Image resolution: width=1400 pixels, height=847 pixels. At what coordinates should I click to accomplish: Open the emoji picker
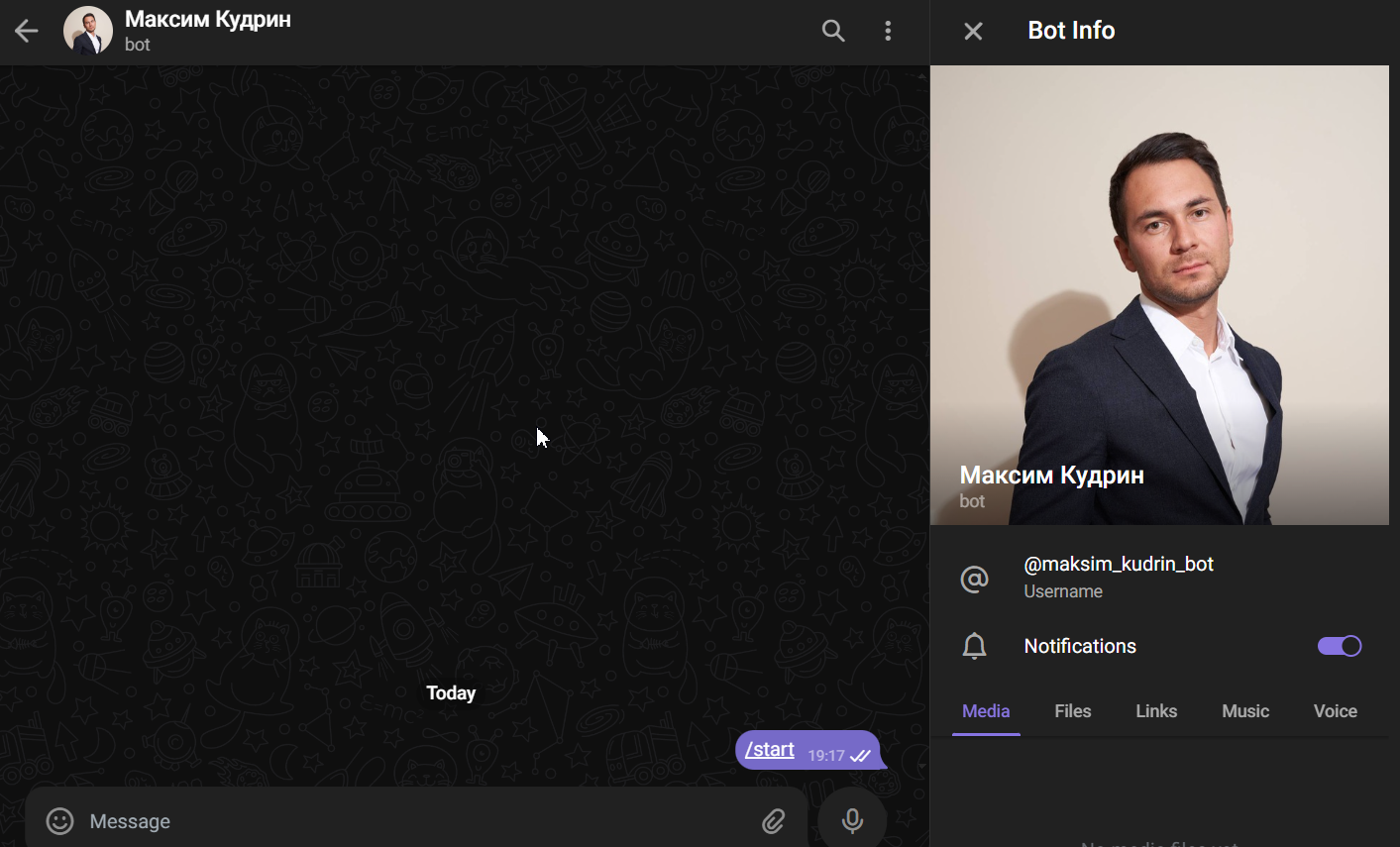pyautogui.click(x=60, y=820)
